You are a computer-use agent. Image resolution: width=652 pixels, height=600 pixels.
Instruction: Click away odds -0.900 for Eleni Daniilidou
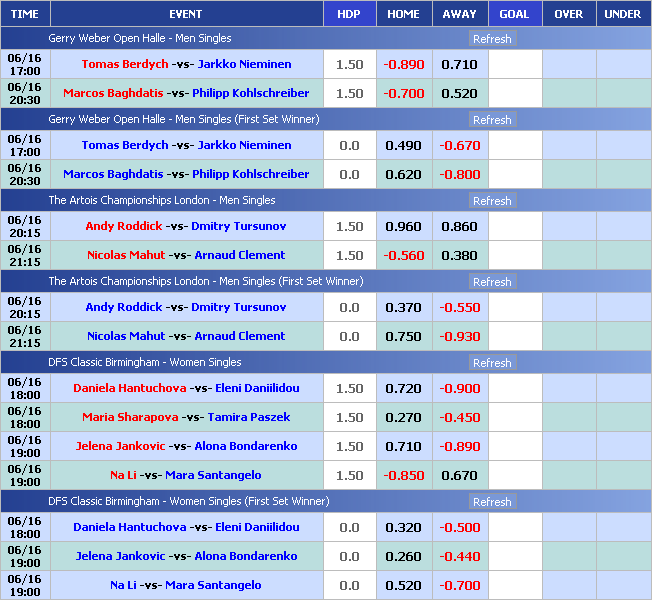[x=459, y=388]
